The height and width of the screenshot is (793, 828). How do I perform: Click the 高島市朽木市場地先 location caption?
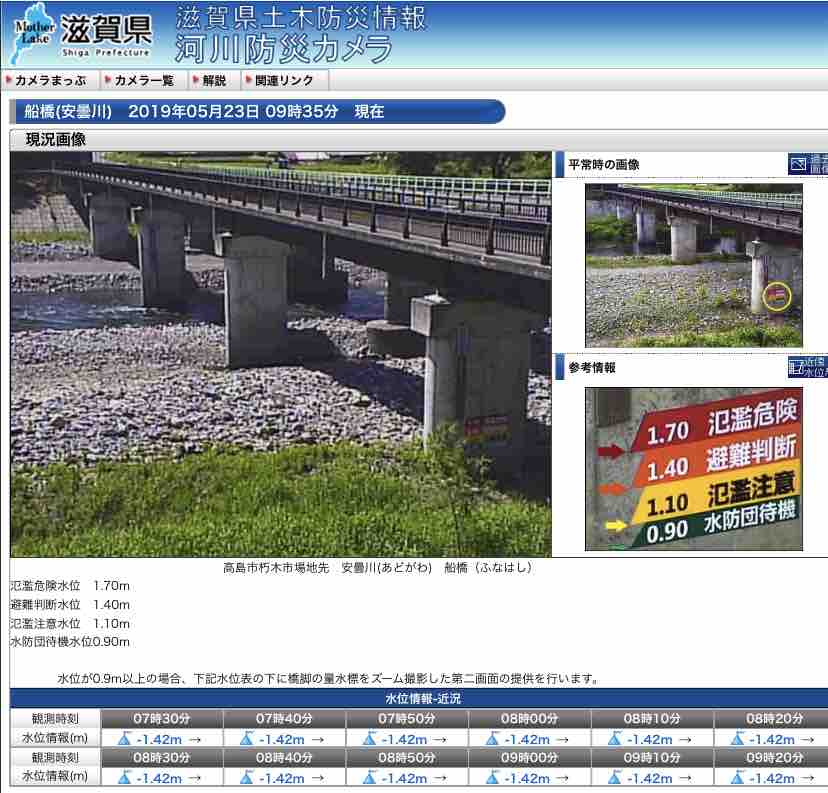(x=377, y=568)
